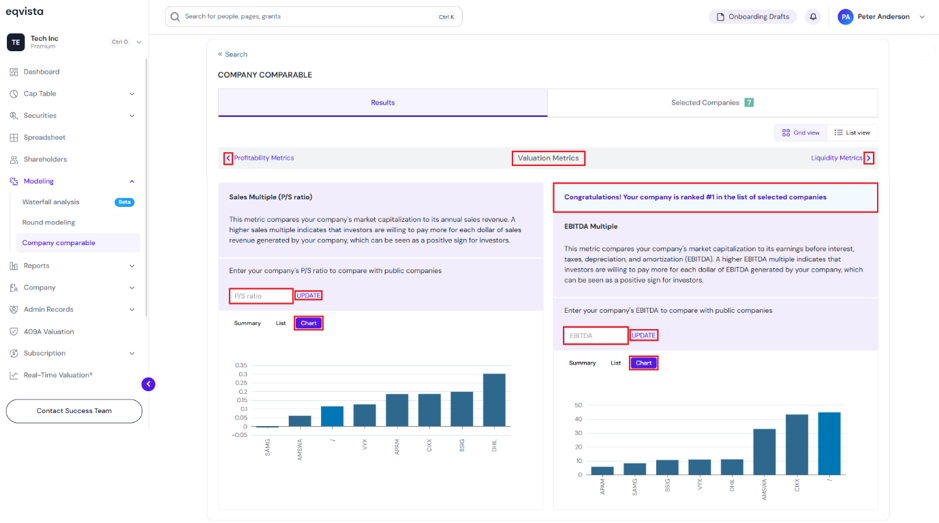Click the search magnifier icon

pyautogui.click(x=175, y=17)
